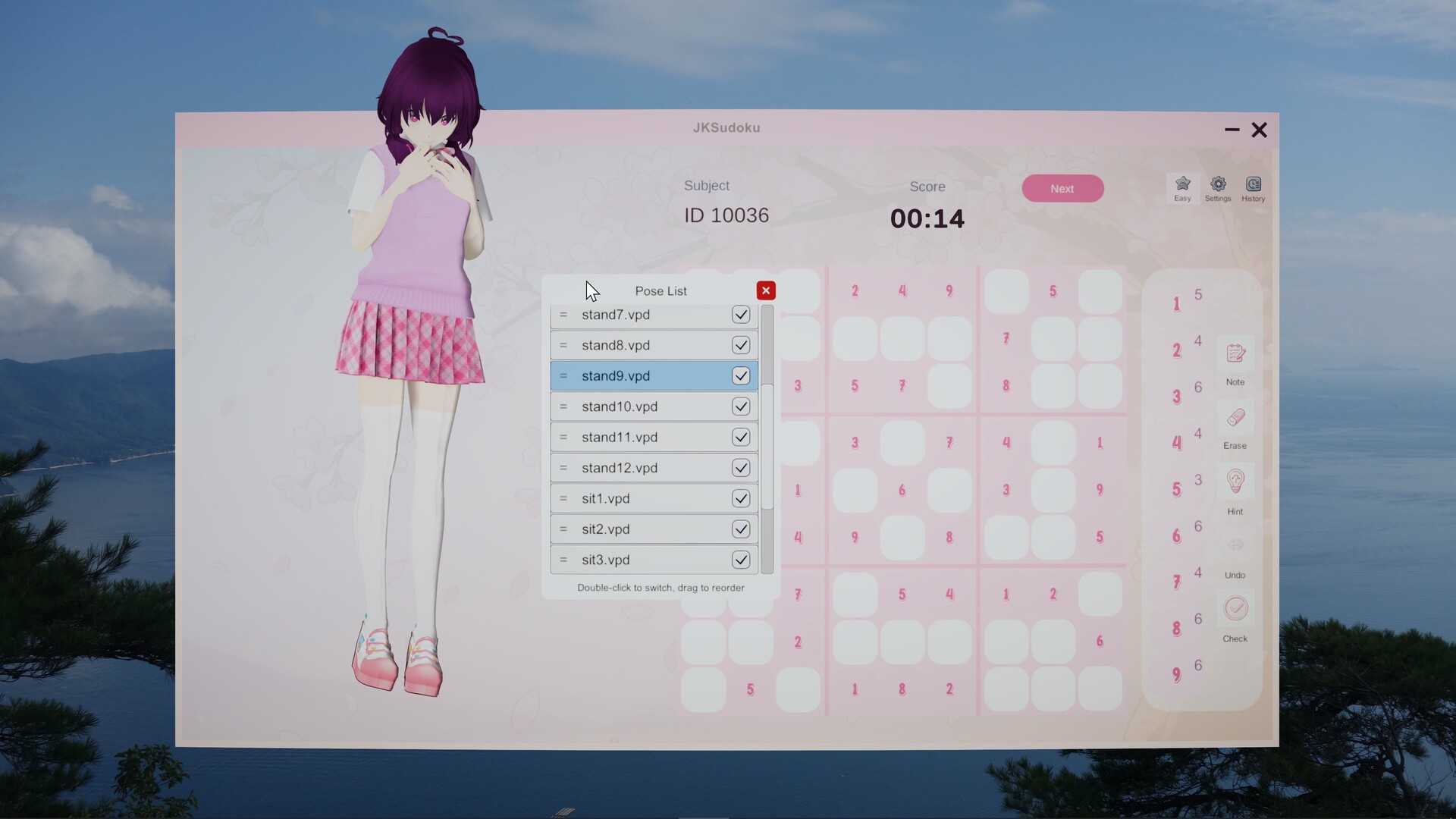Open the Easy difficulty icon
Image resolution: width=1456 pixels, height=819 pixels.
(1182, 187)
